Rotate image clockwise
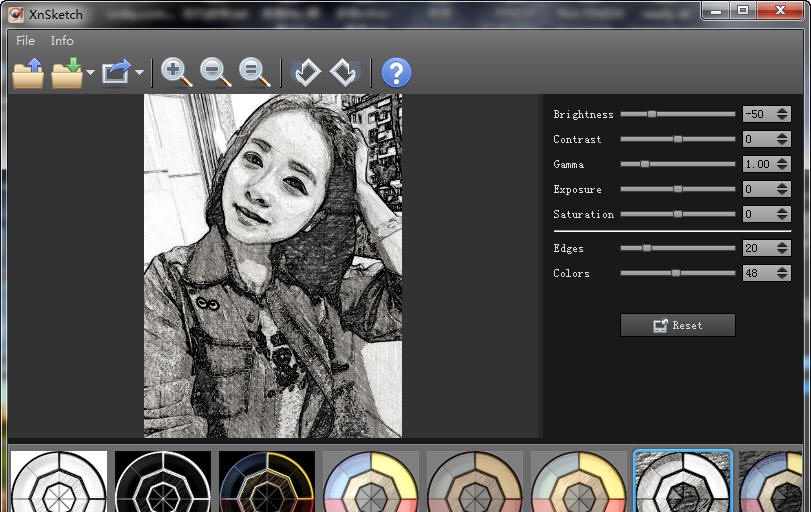Viewport: 811px width, 512px height. (345, 73)
